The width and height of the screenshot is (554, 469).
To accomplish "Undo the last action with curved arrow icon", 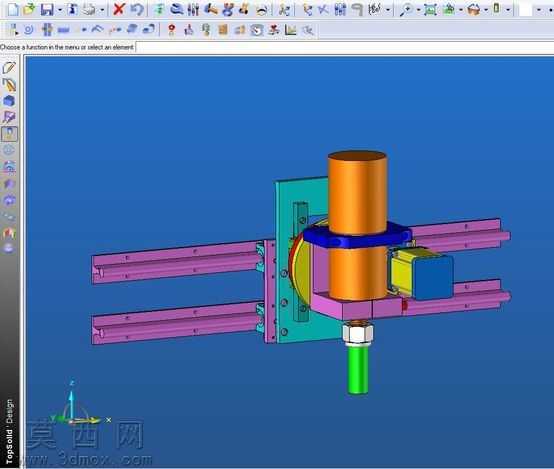I will coord(136,9).
